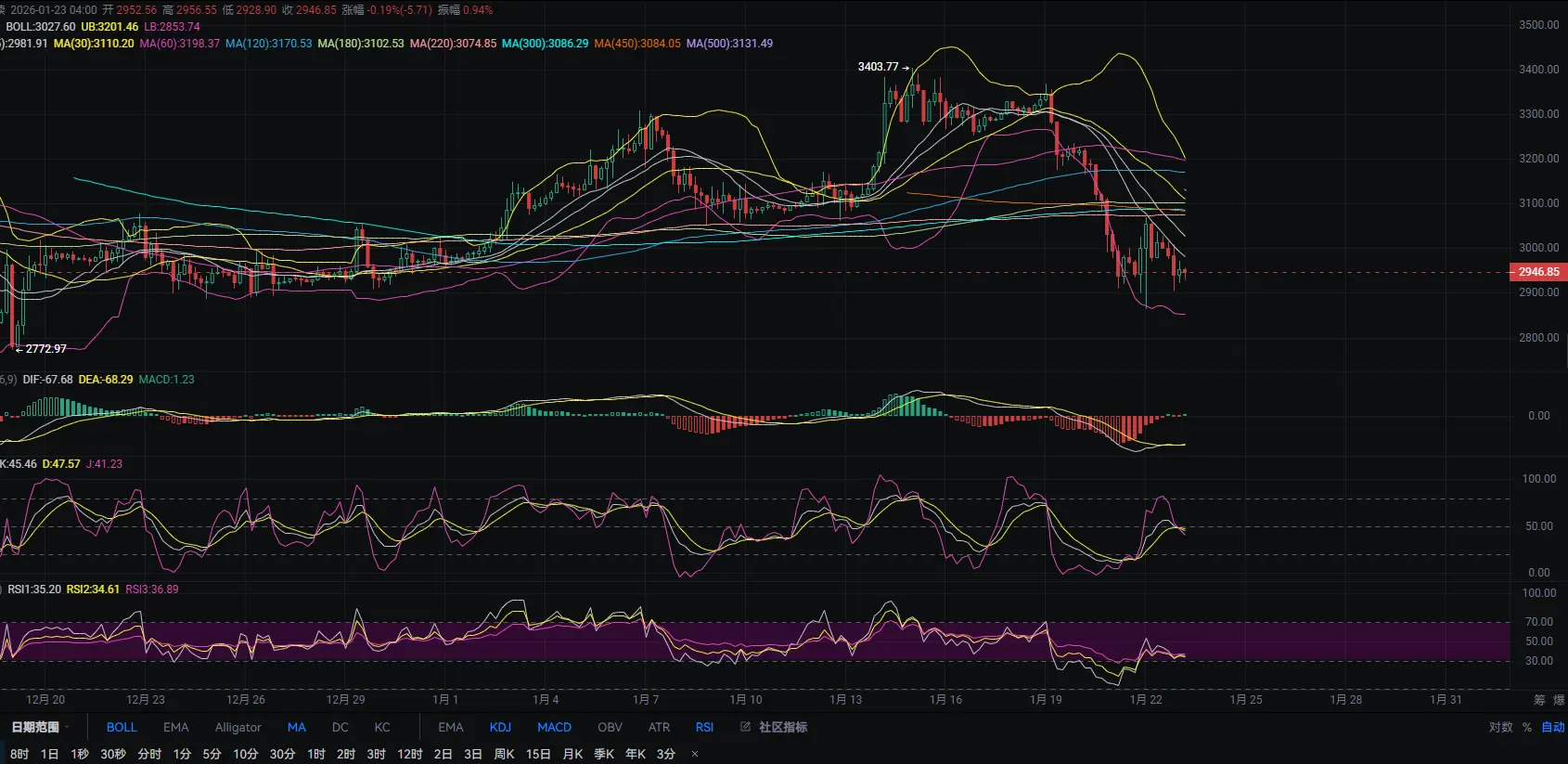Click the MA(60):3198.37 legend
This screenshot has height=764, width=1568.
(180, 44)
